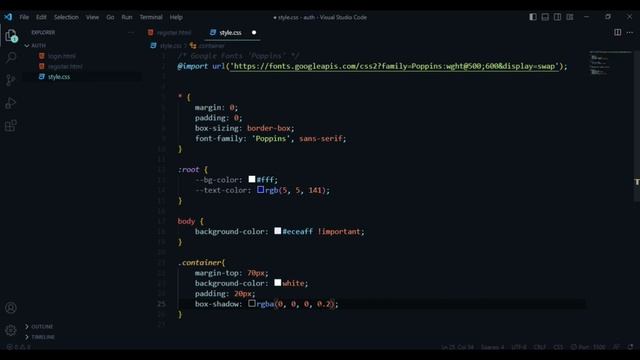
Task: Click .container in the breadcrumb
Action: pos(211,46)
